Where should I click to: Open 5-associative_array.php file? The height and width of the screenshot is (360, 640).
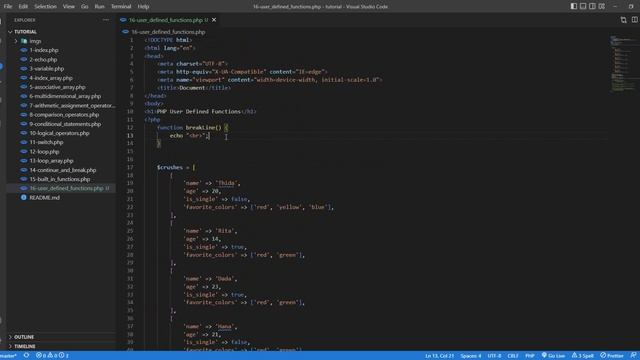[58, 87]
